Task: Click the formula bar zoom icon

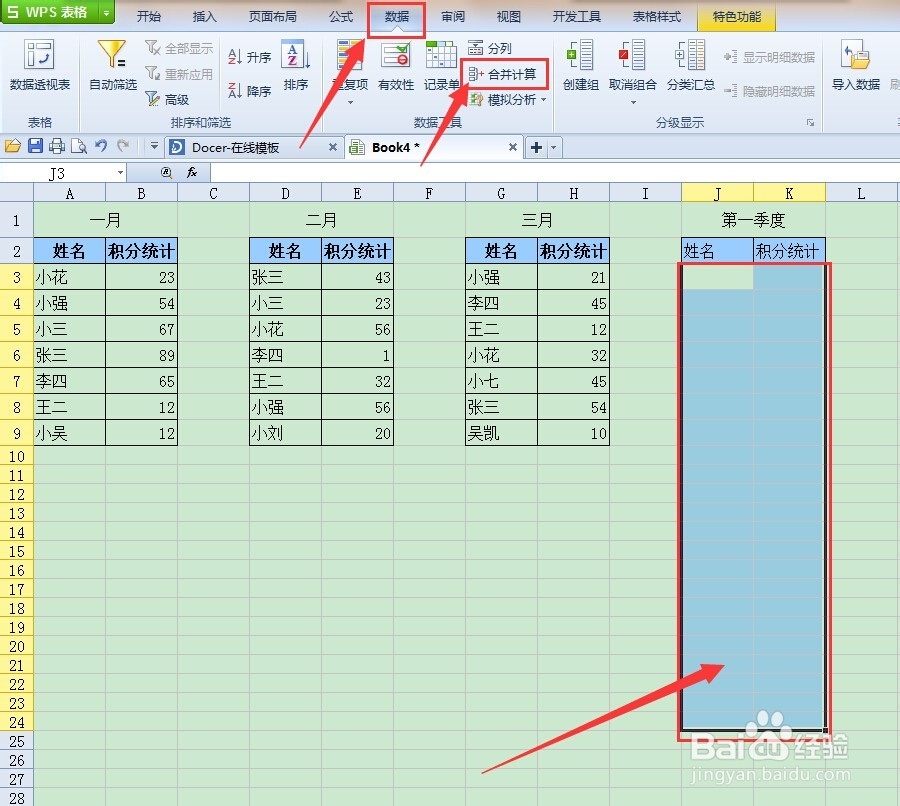Action: coord(166,172)
